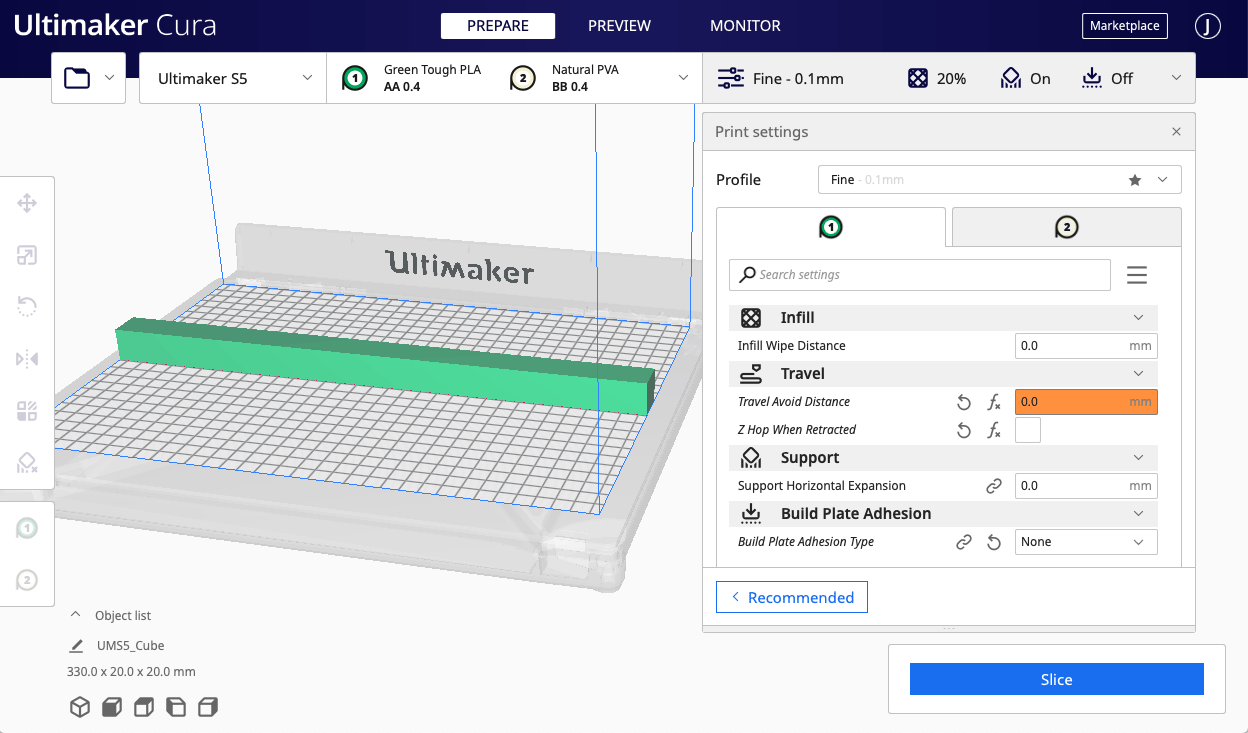This screenshot has width=1248, height=733.
Task: Switch back to Recommended settings
Action: (792, 597)
